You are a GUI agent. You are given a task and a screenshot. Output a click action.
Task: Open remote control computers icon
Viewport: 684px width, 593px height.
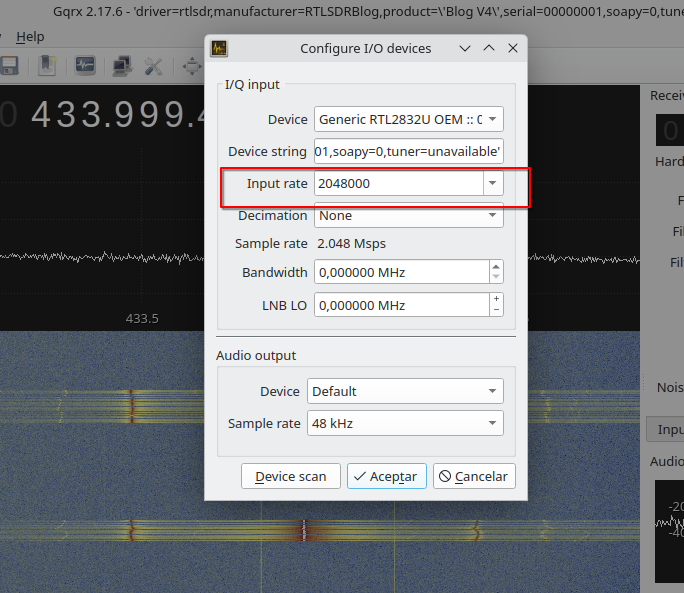(x=122, y=66)
